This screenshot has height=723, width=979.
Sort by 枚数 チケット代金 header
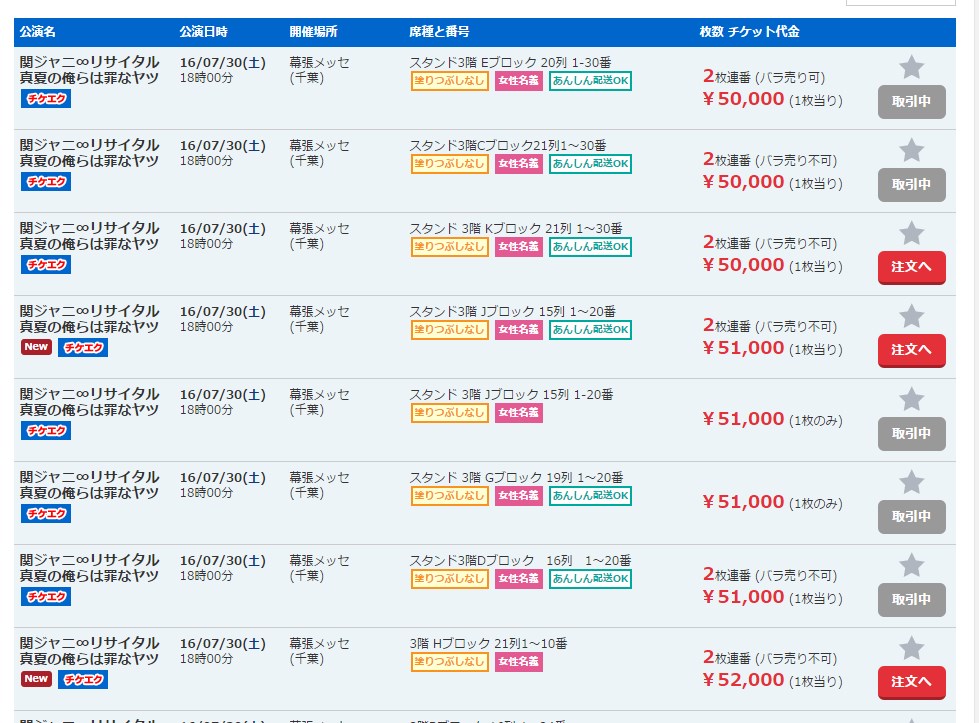[749, 32]
